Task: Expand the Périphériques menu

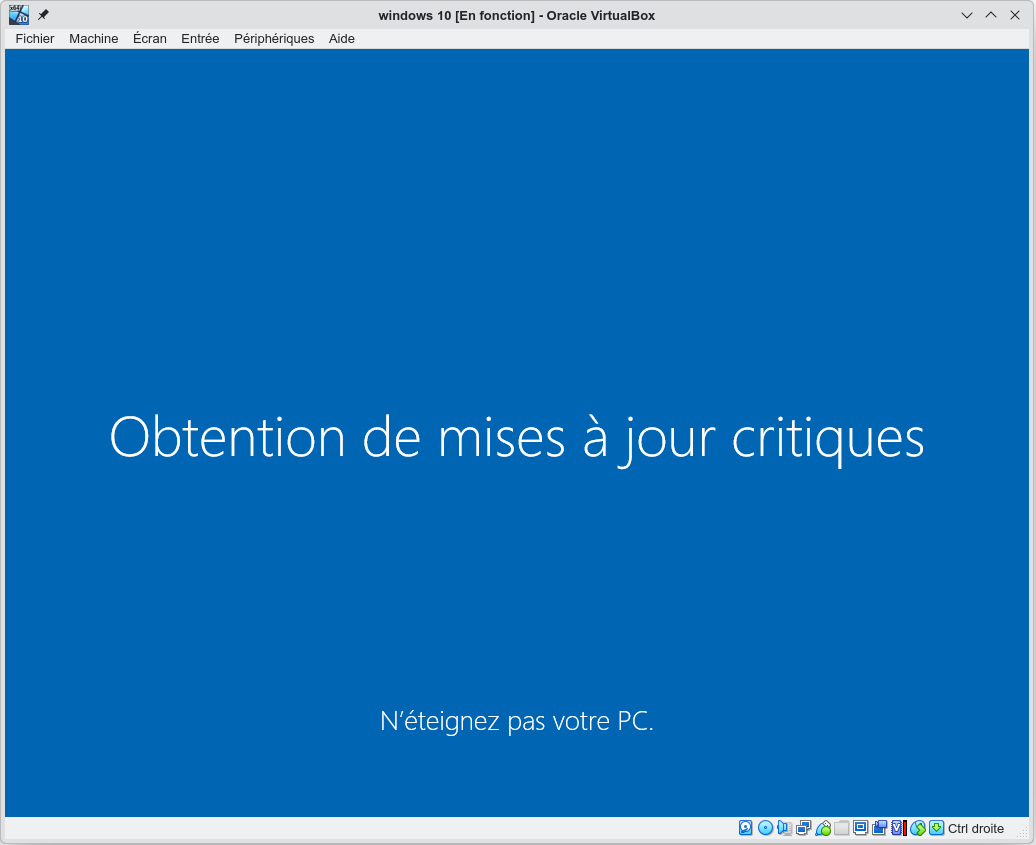Action: pyautogui.click(x=274, y=39)
